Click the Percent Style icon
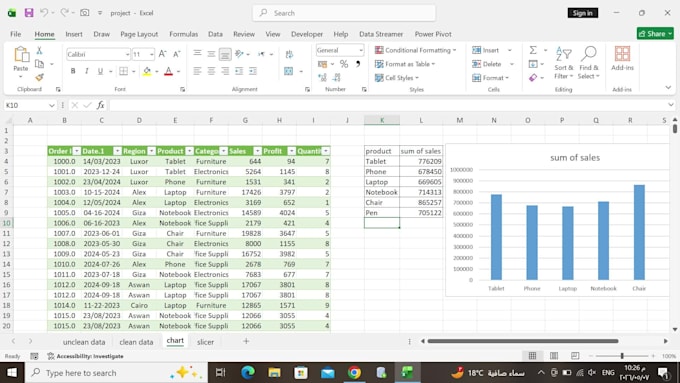The width and height of the screenshot is (680, 383). pyautogui.click(x=344, y=64)
